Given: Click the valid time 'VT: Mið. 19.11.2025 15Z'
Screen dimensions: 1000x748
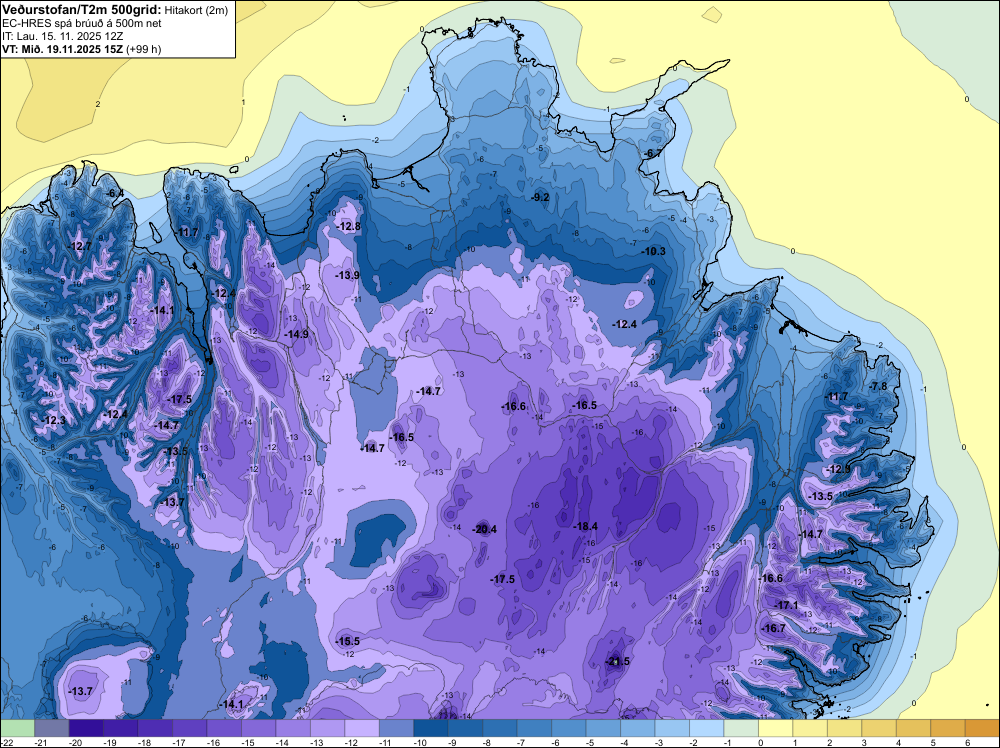Looking at the screenshot, I should [x=62, y=49].
